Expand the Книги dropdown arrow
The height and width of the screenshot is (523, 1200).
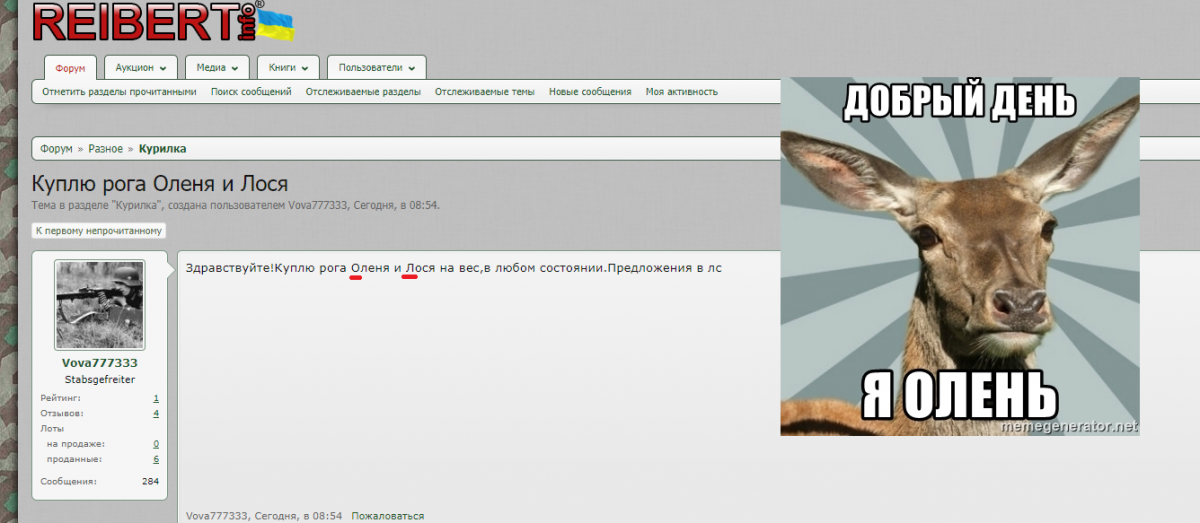[x=304, y=69]
